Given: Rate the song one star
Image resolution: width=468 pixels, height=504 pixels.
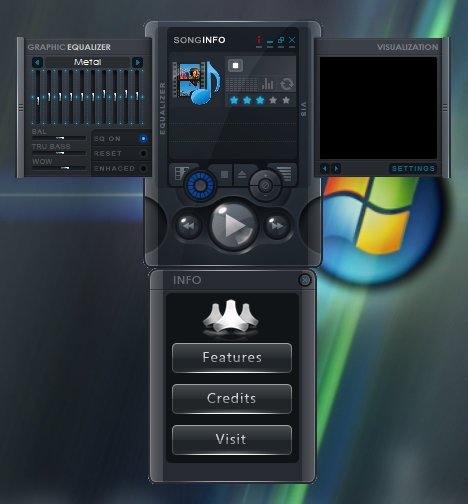Looking at the screenshot, I should coord(234,100).
